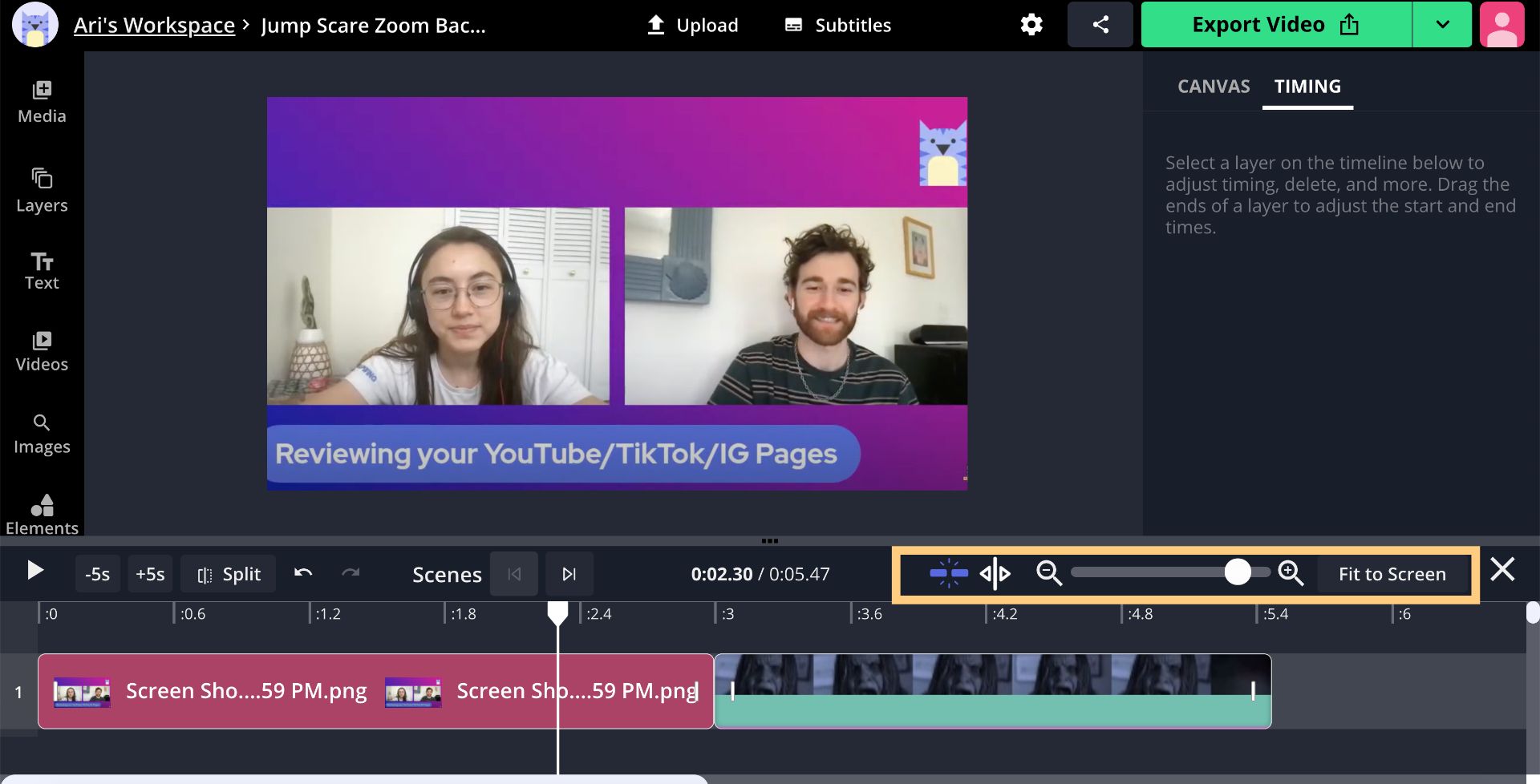Close the timeline zoom controls

click(x=1502, y=570)
